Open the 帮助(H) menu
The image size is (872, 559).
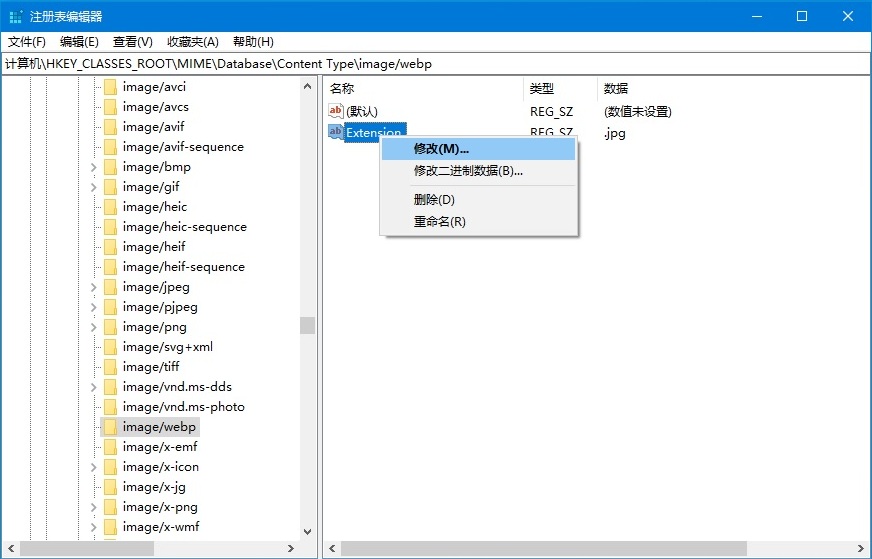[253, 42]
